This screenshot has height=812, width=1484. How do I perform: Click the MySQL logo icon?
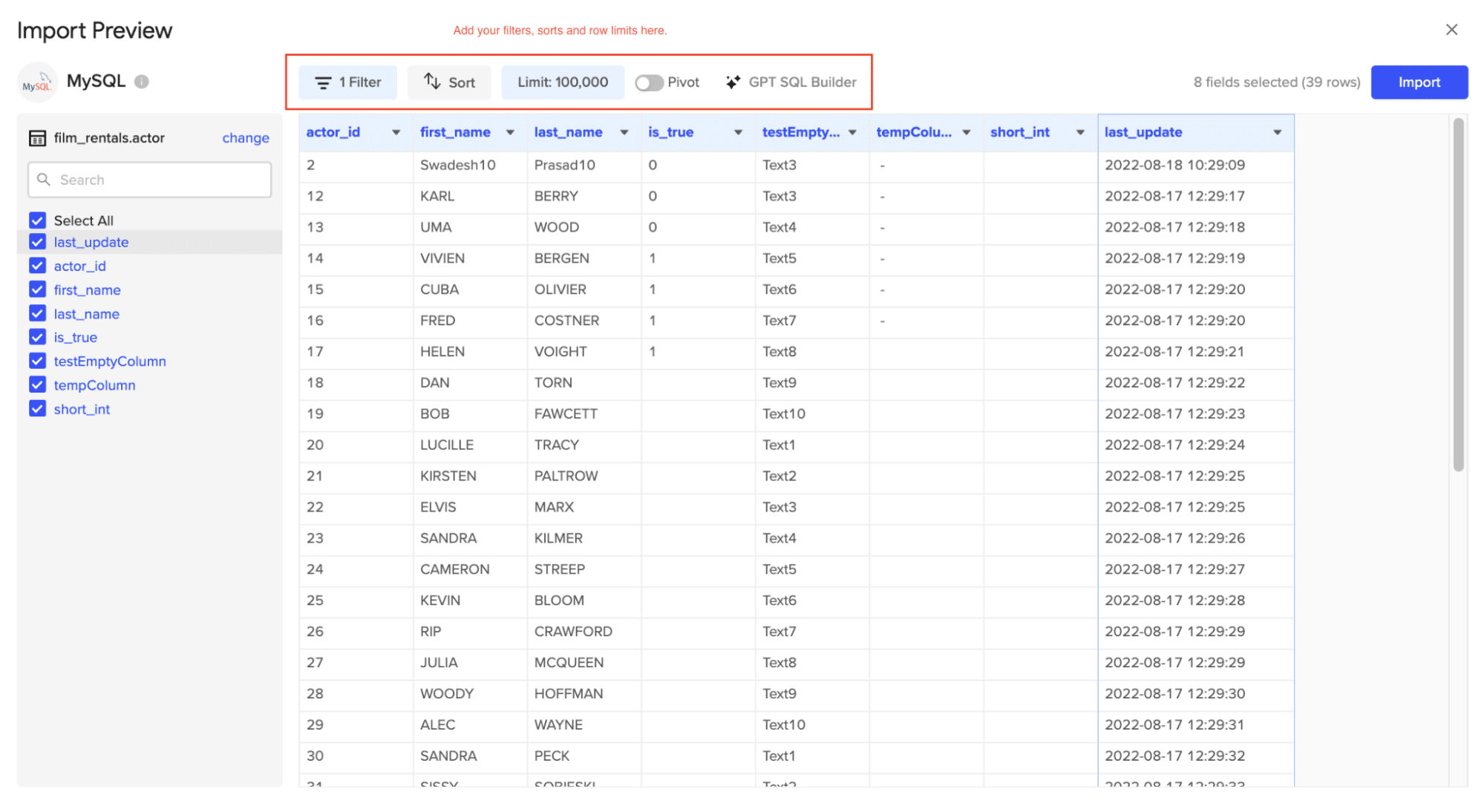pos(37,82)
